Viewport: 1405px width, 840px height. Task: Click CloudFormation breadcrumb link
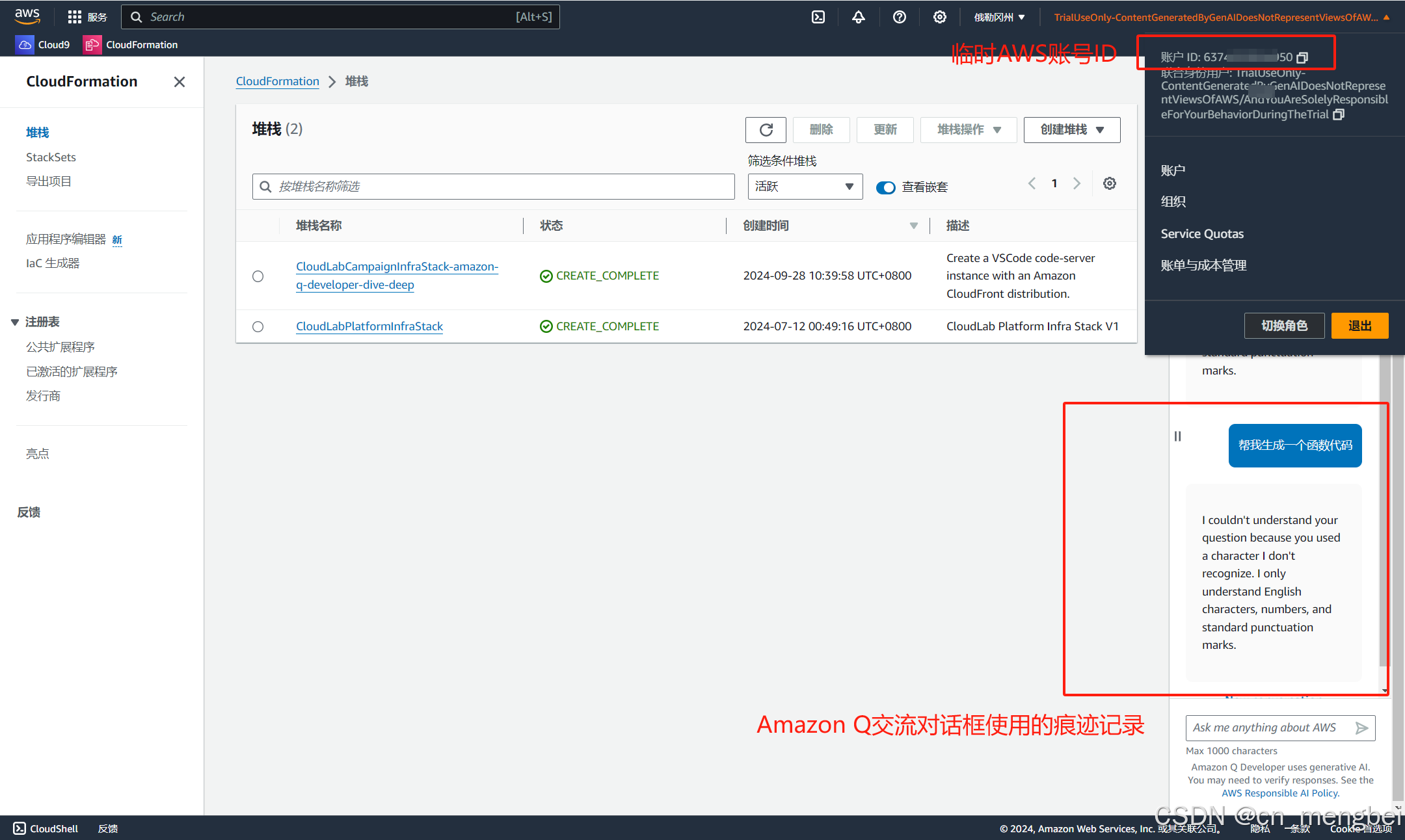(x=277, y=81)
